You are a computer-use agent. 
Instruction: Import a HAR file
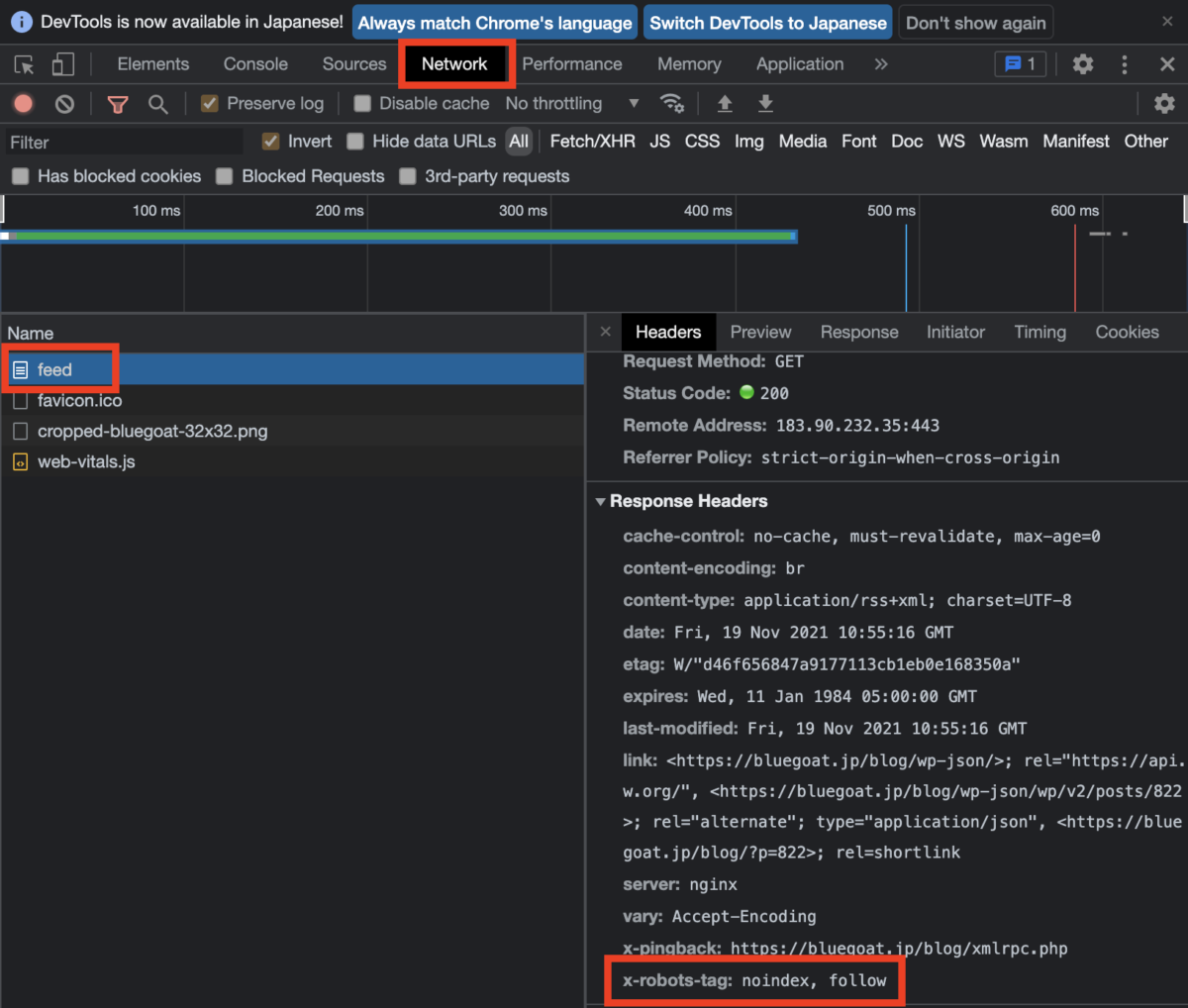725,103
